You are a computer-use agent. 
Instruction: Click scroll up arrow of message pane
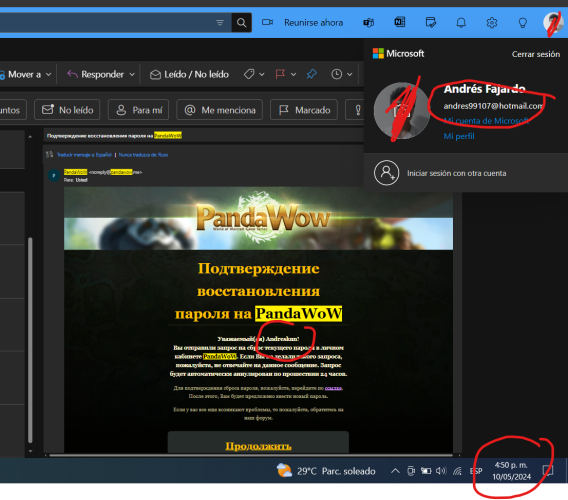[x=30, y=137]
